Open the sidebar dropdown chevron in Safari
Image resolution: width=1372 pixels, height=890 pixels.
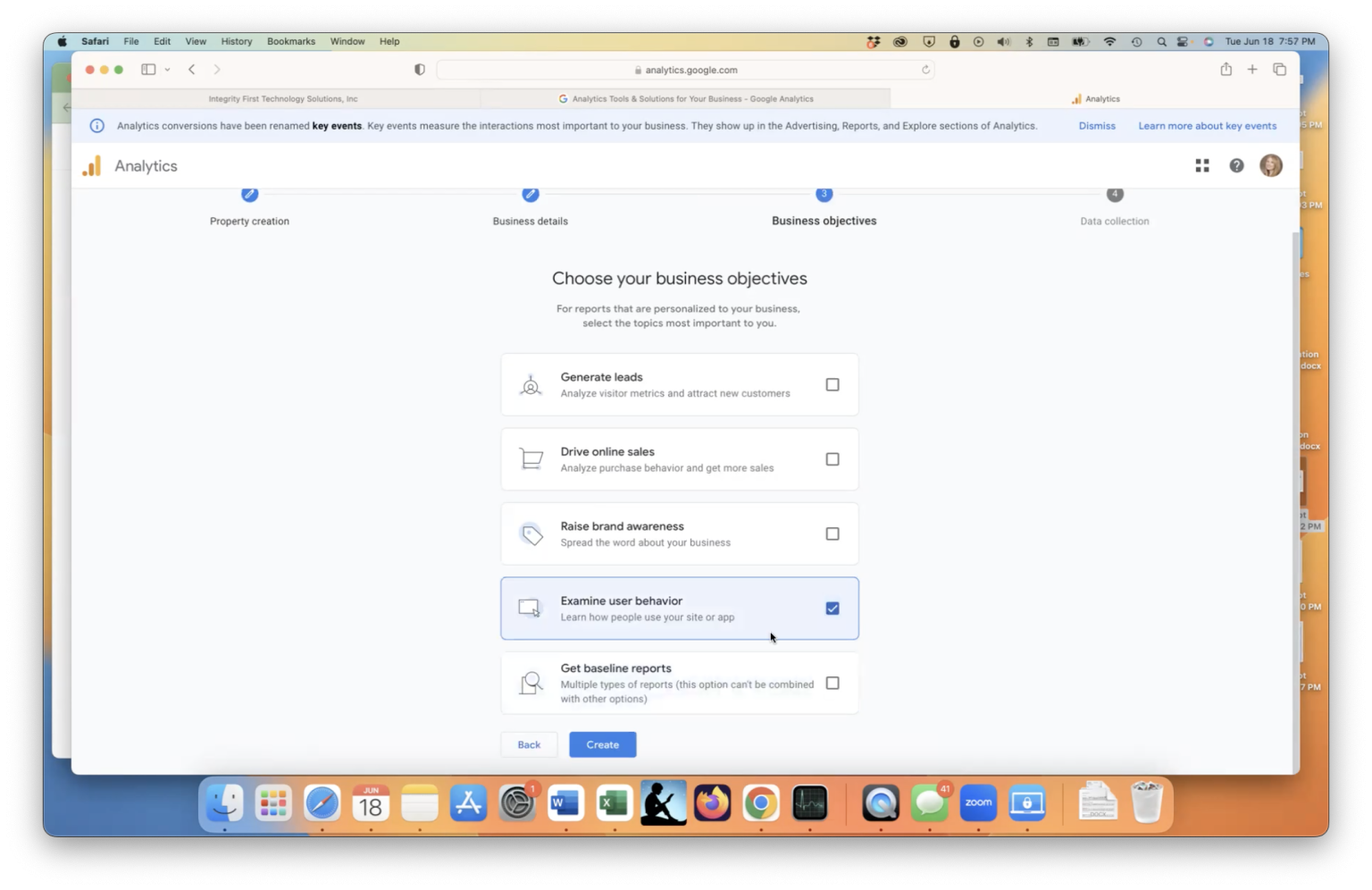(168, 69)
